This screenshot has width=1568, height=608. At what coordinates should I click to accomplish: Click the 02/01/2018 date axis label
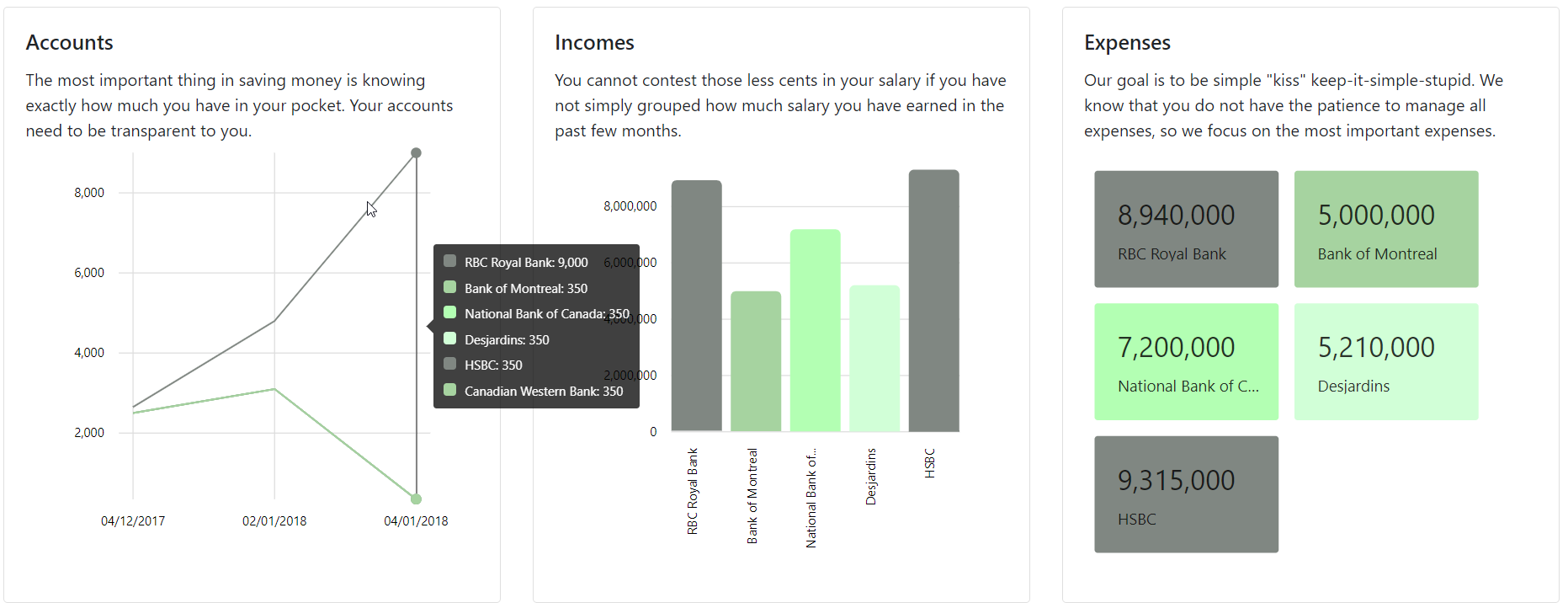coord(274,521)
